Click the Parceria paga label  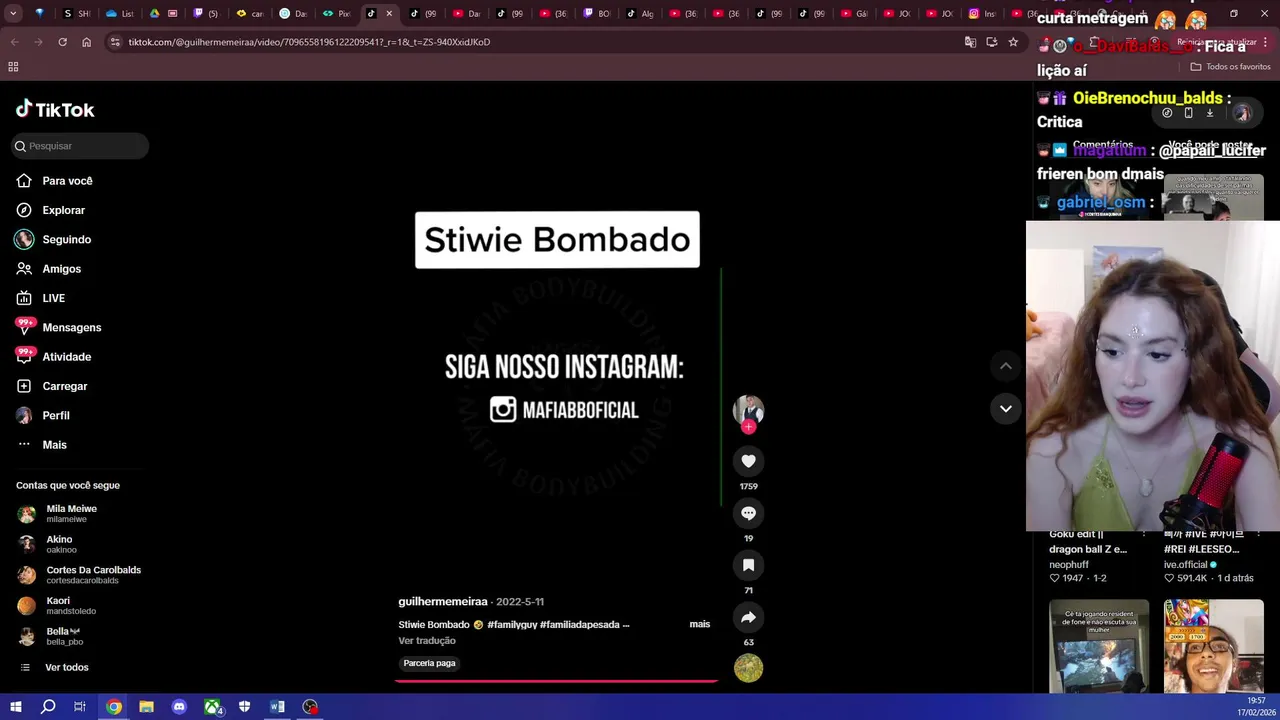click(429, 663)
